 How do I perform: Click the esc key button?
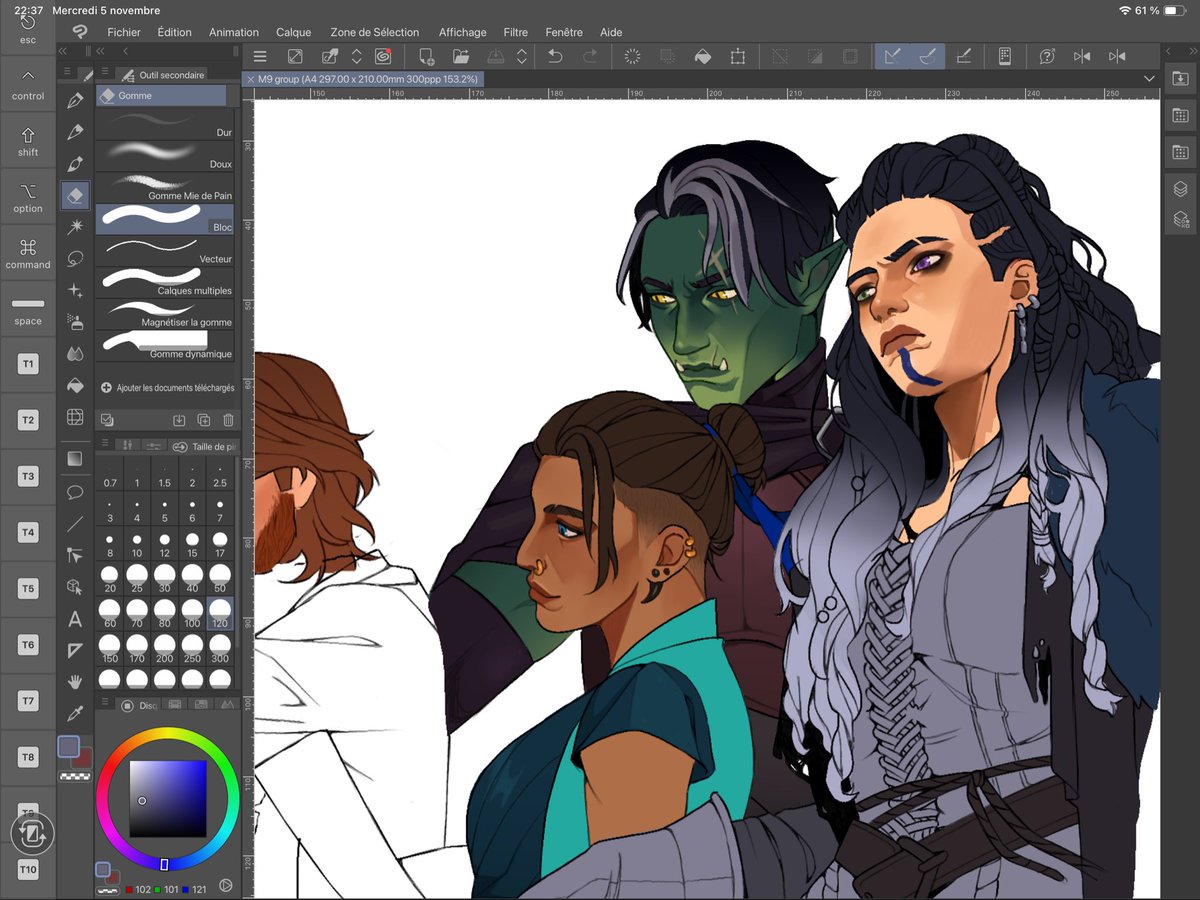coord(28,29)
